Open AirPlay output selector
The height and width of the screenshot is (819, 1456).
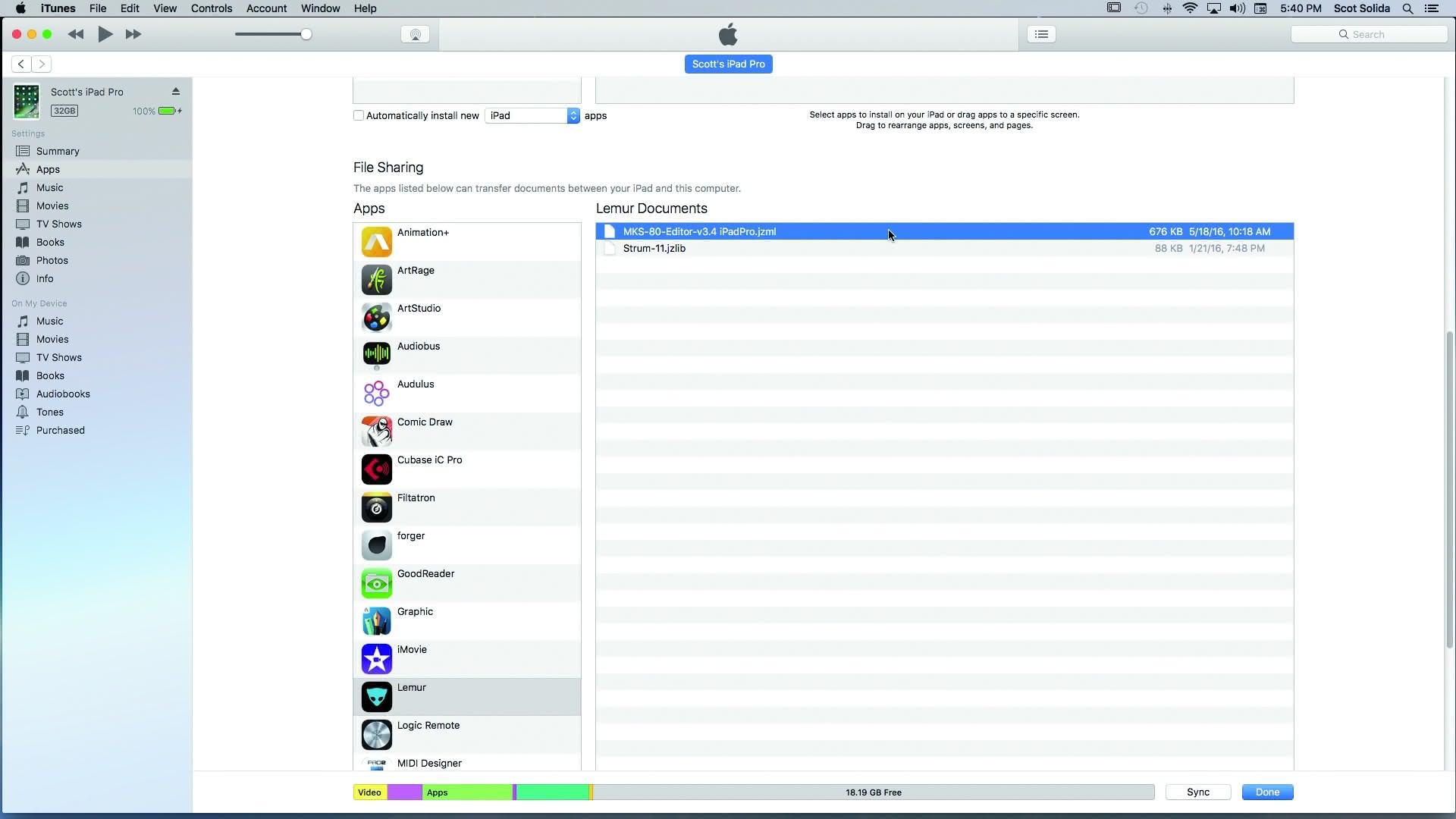(415, 34)
